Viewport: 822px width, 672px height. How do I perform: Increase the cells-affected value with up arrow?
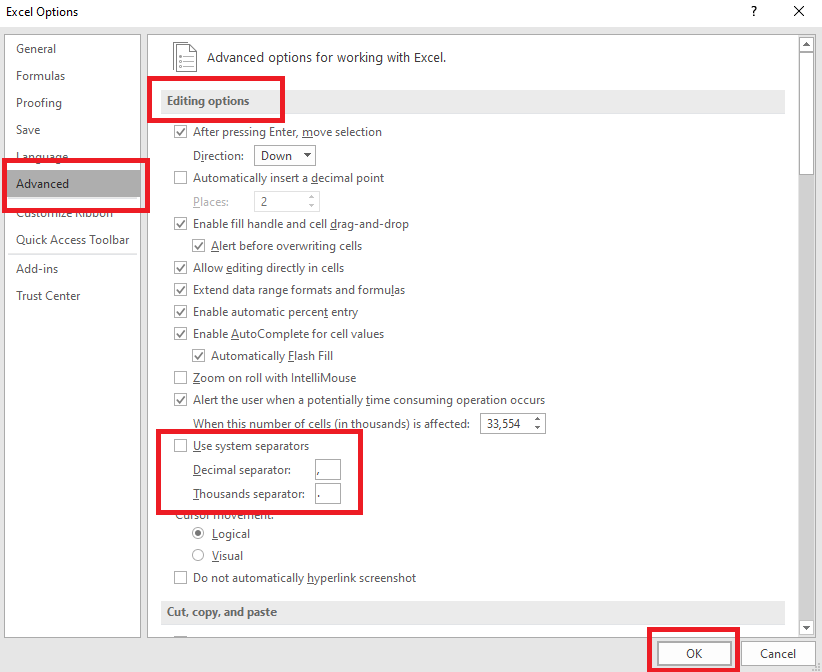click(538, 419)
